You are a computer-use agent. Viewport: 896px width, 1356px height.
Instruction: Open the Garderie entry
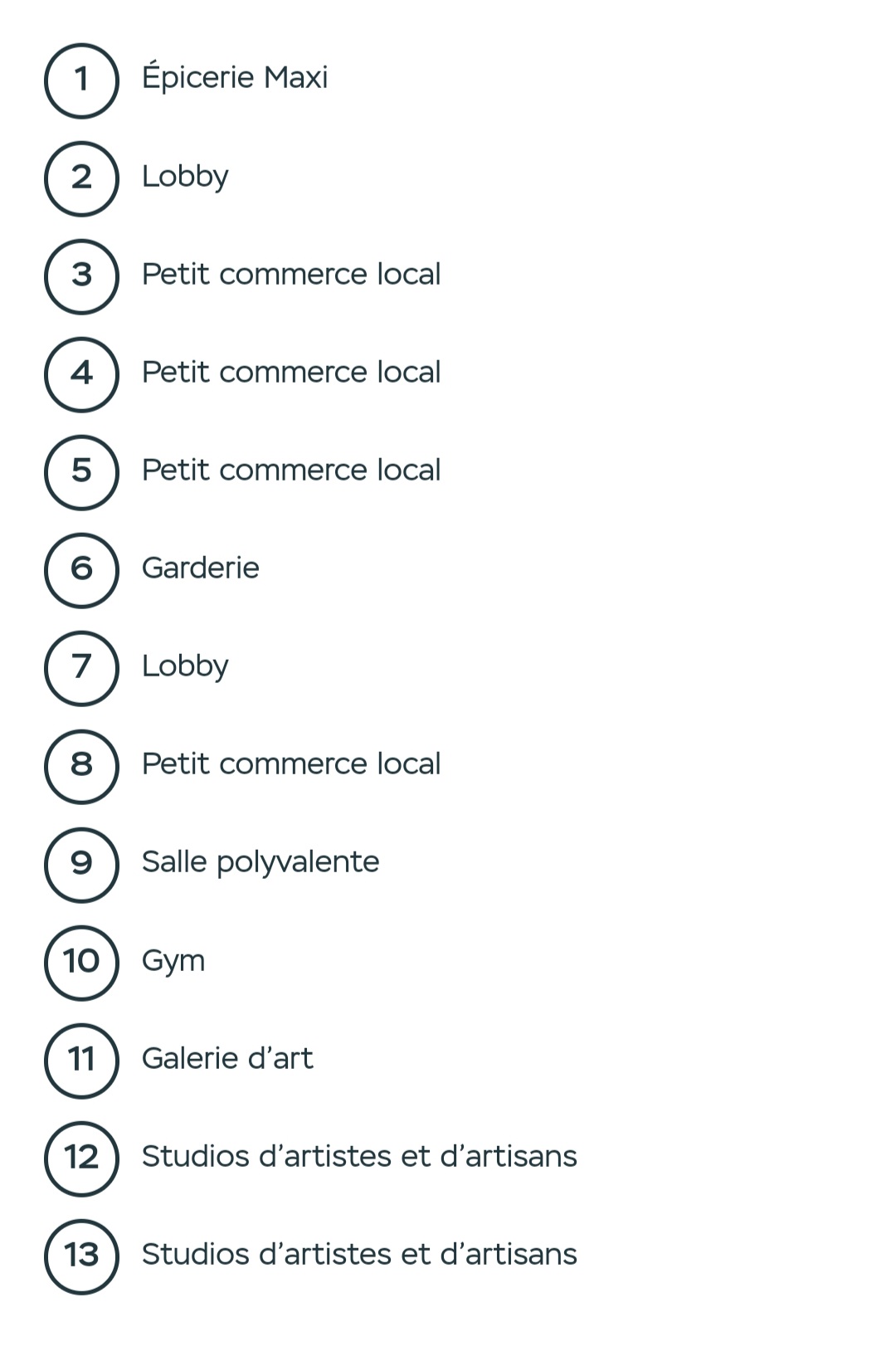(201, 568)
